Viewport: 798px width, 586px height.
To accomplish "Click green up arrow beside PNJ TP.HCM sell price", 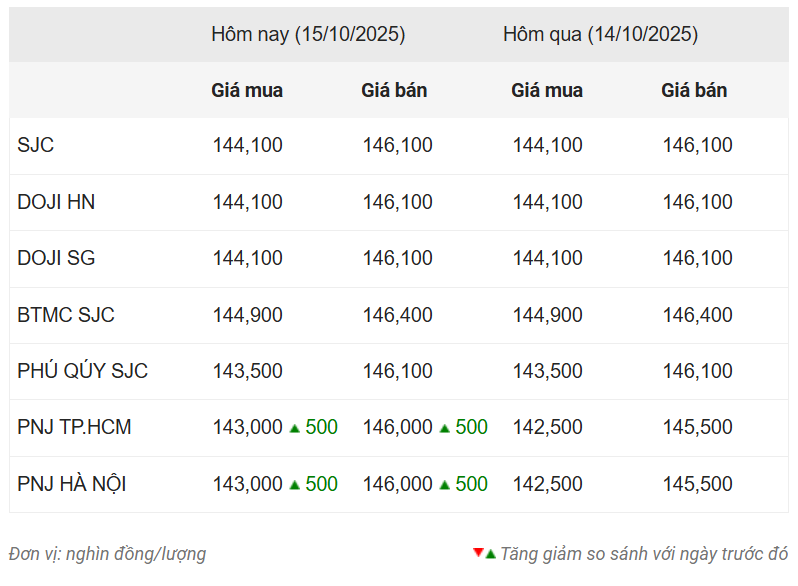I will [x=444, y=428].
